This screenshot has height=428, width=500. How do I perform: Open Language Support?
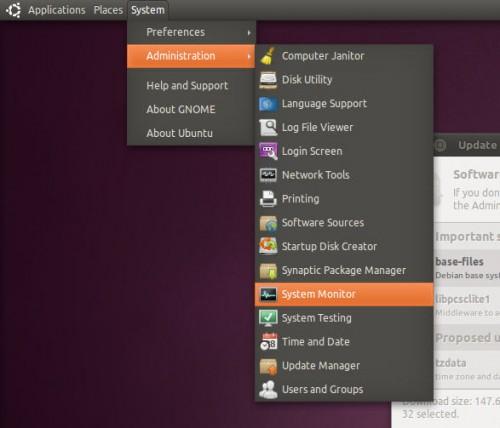point(344,104)
